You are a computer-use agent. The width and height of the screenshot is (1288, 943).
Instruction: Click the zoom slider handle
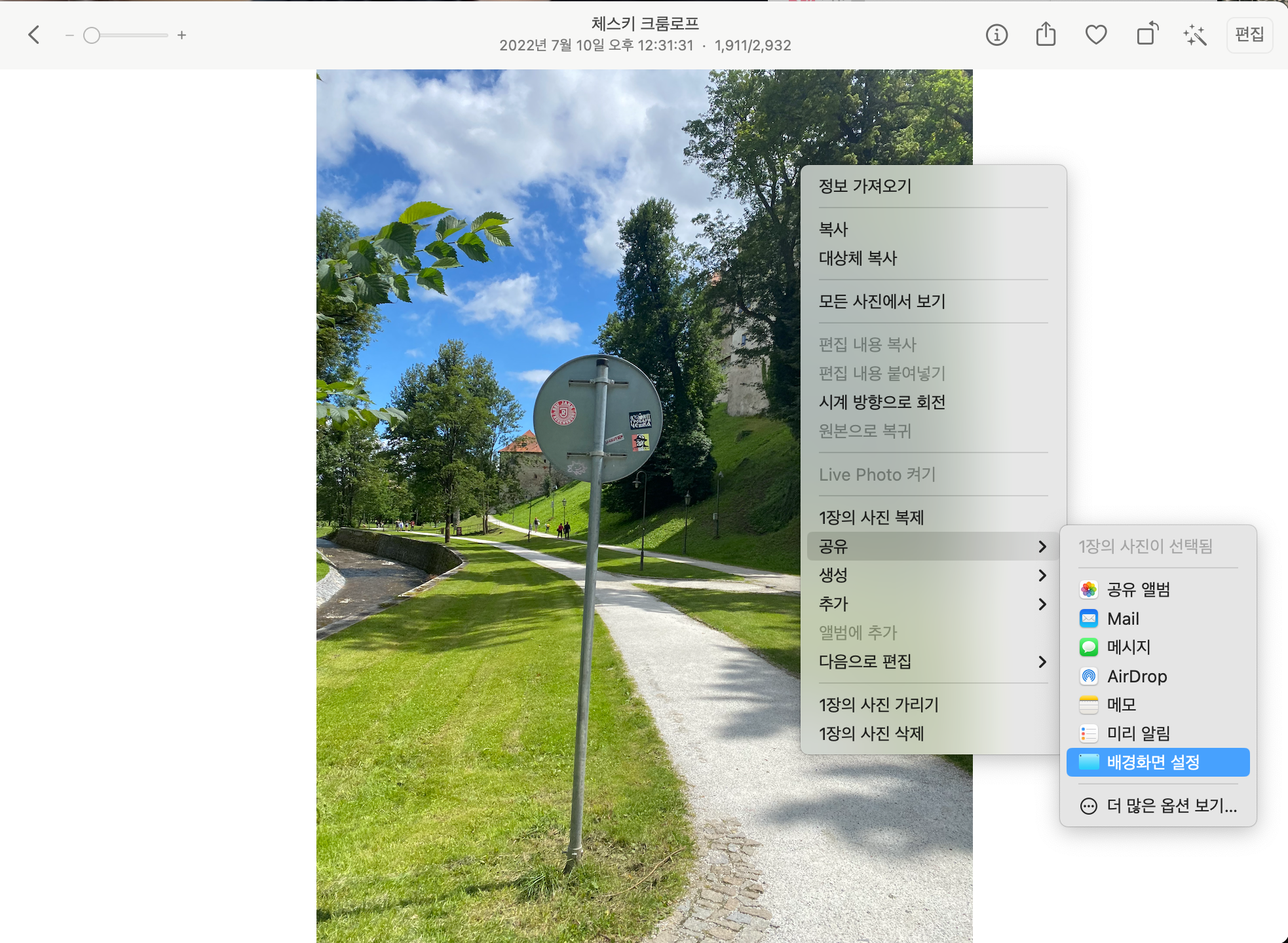92,35
